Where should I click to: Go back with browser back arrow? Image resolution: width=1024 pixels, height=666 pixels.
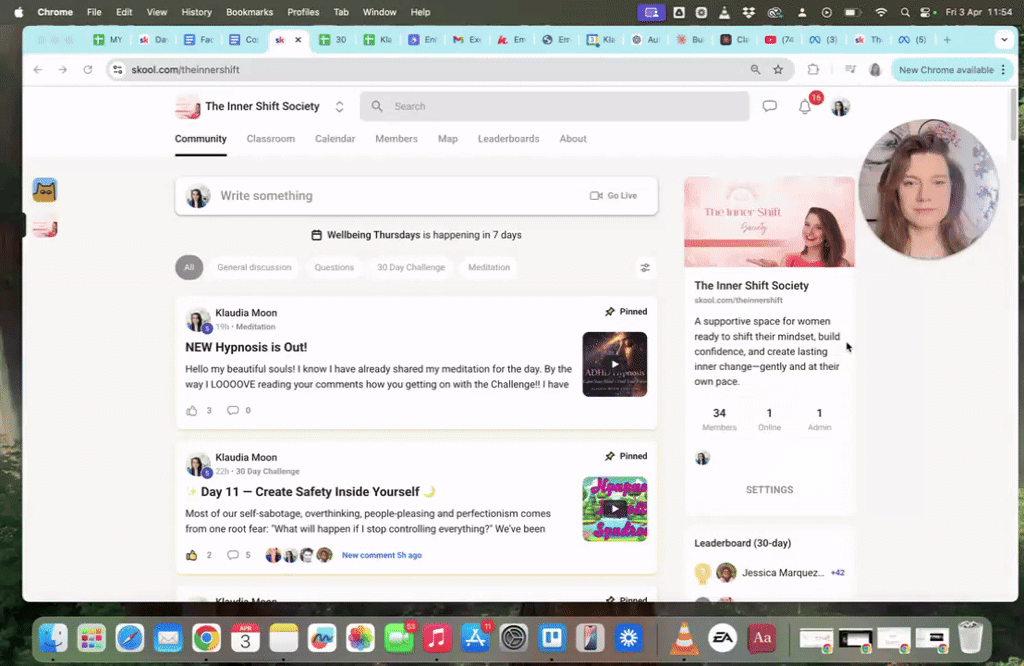coord(38,70)
